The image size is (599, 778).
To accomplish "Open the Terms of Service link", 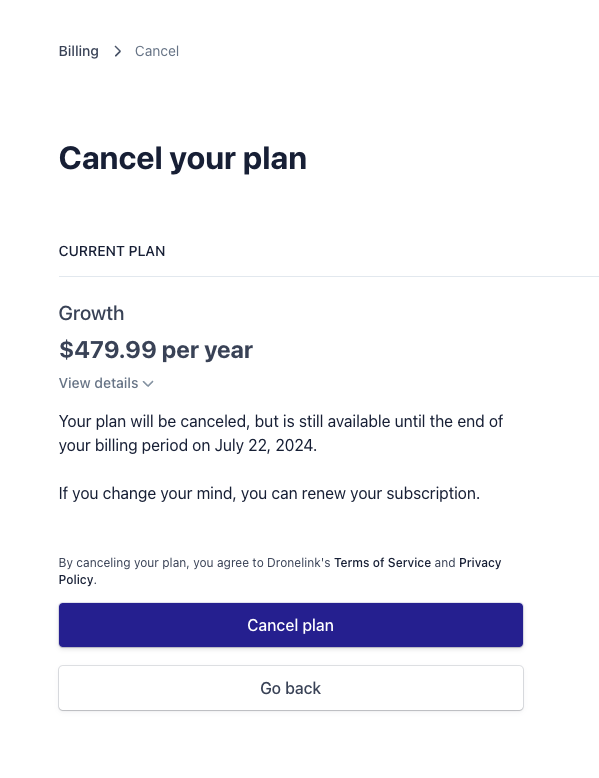I will [382, 563].
